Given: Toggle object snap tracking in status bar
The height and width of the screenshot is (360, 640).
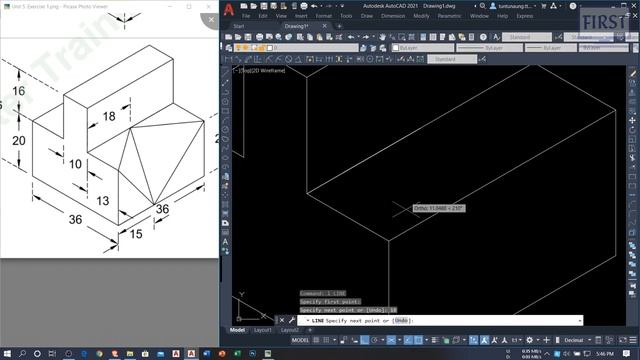Looking at the screenshot, I should pos(408,340).
